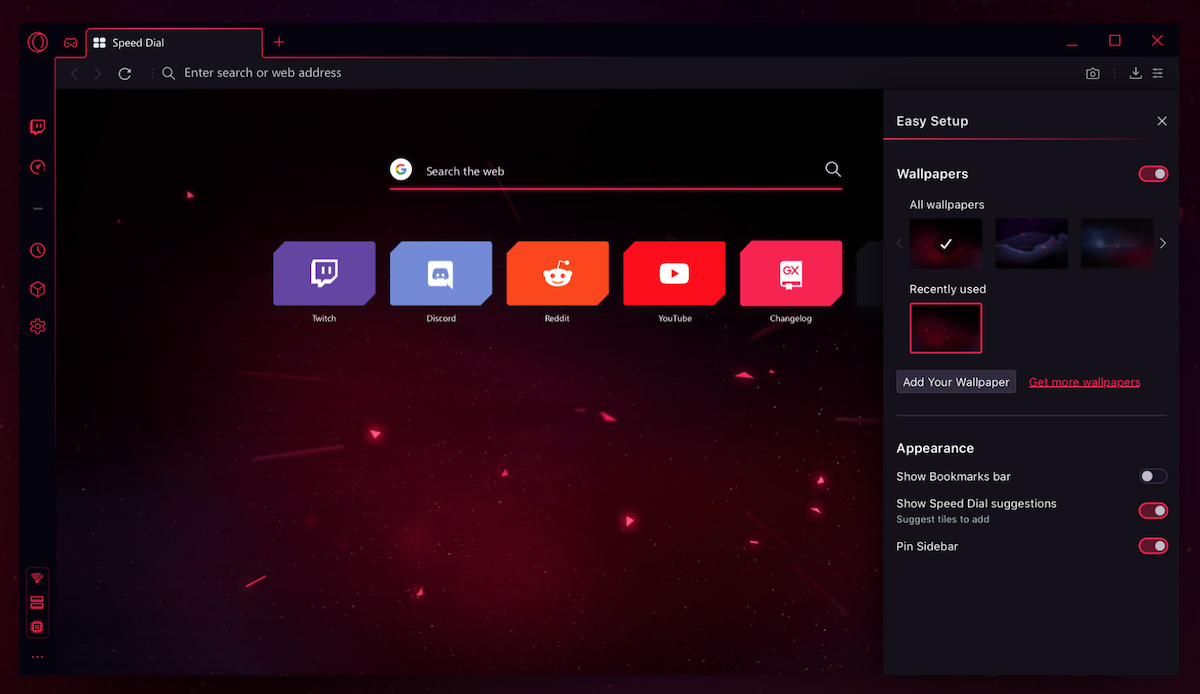The width and height of the screenshot is (1200, 694).
Task: Click Suggest tiles to add text
Action: point(943,520)
